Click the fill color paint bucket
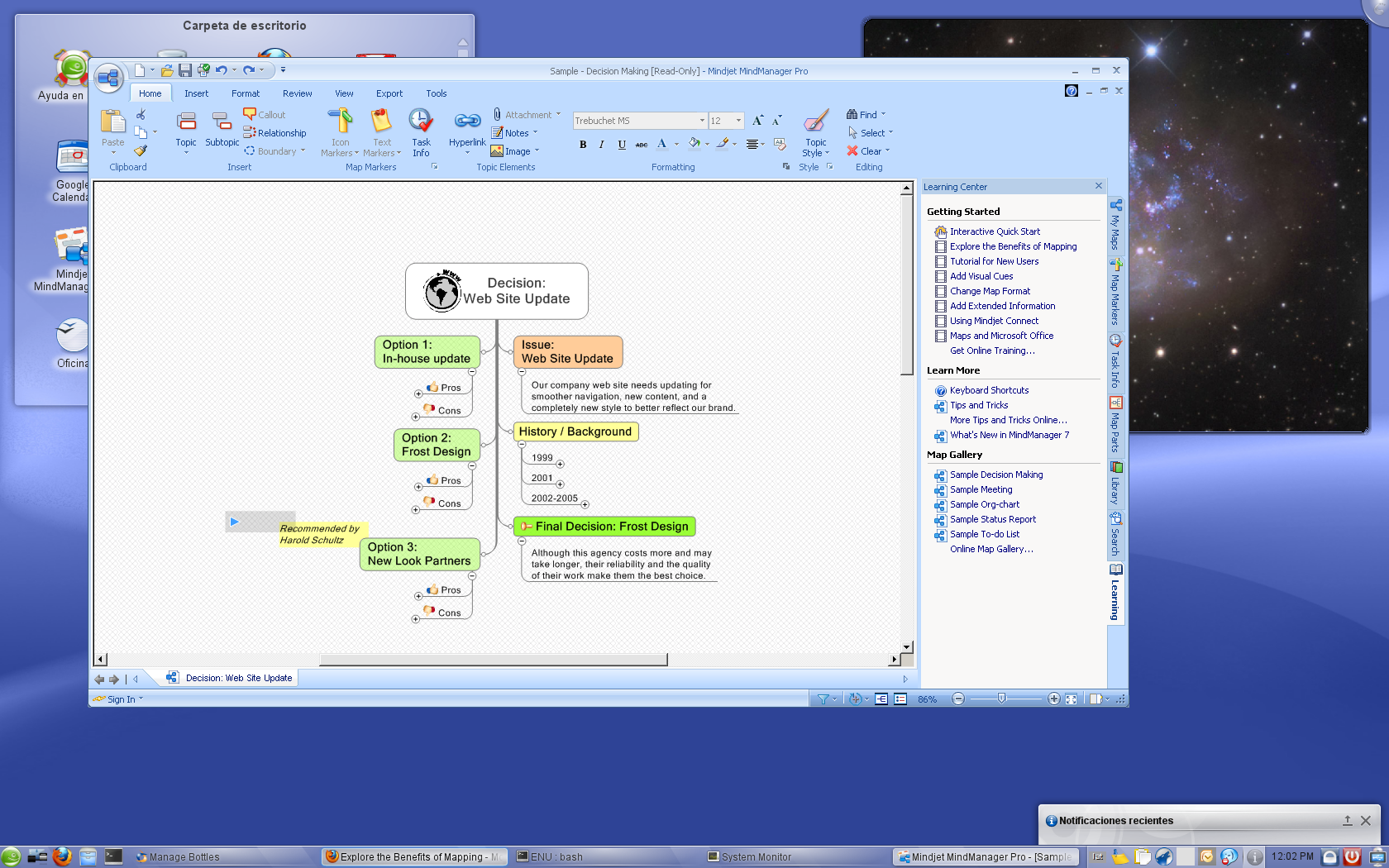The height and width of the screenshot is (868, 1389). pyautogui.click(x=694, y=144)
